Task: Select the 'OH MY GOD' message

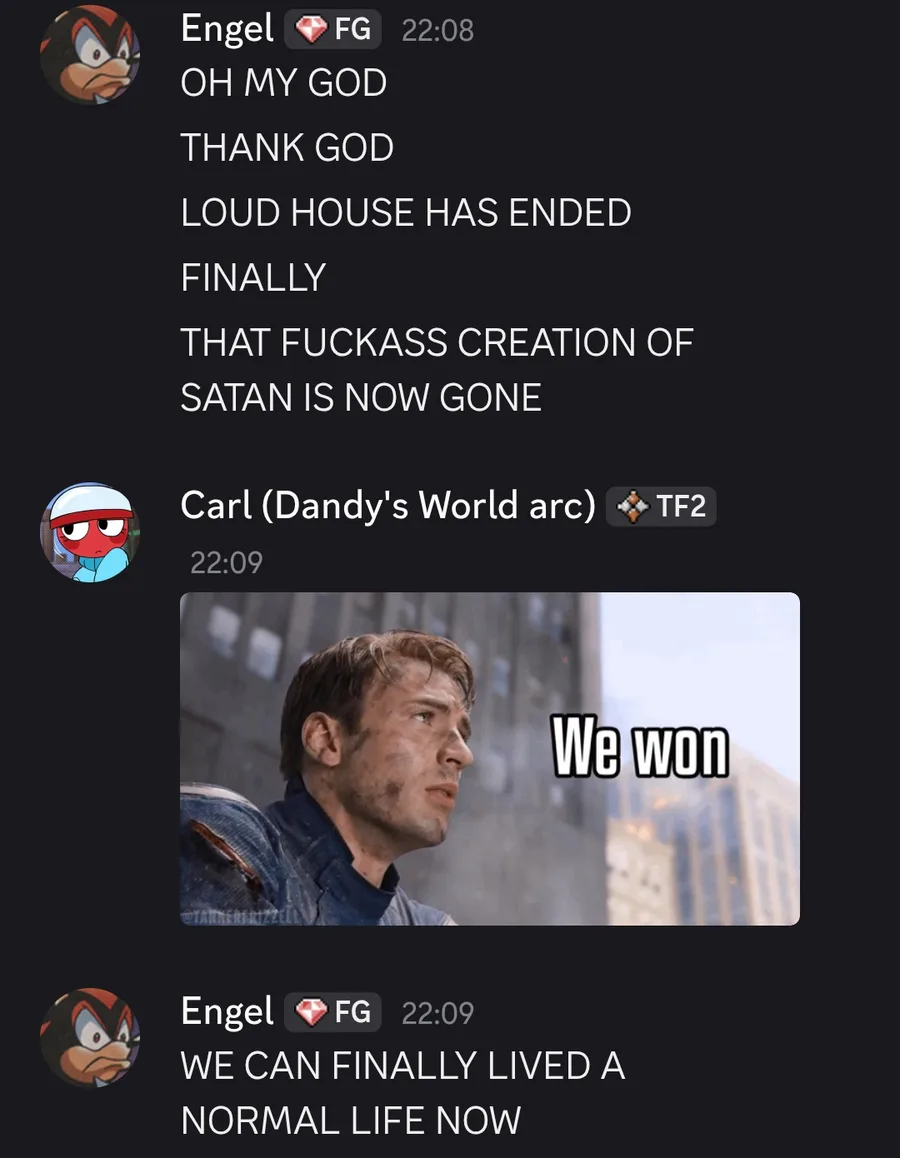Action: coord(284,83)
